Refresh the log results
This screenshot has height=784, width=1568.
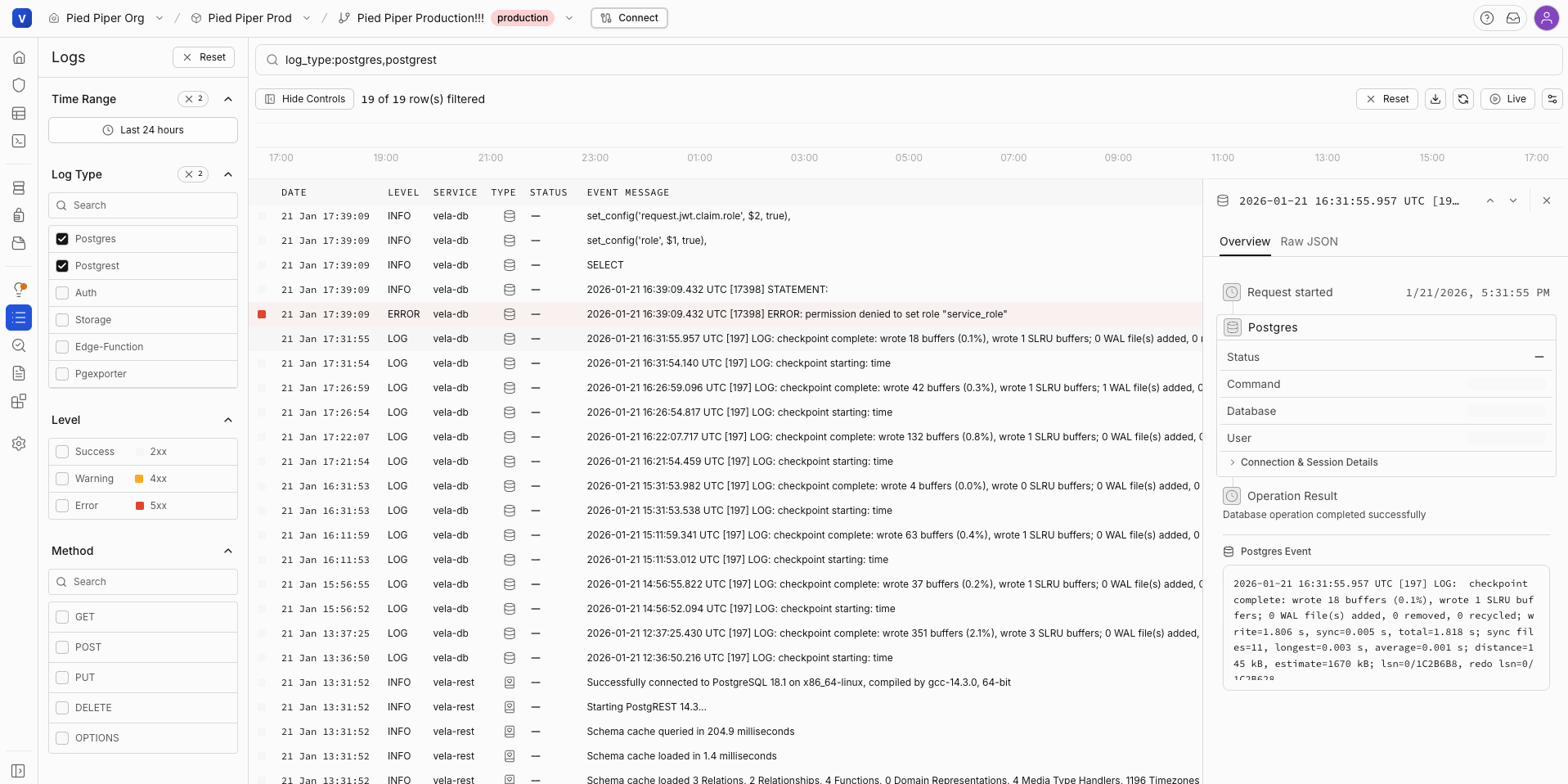[x=1463, y=98]
